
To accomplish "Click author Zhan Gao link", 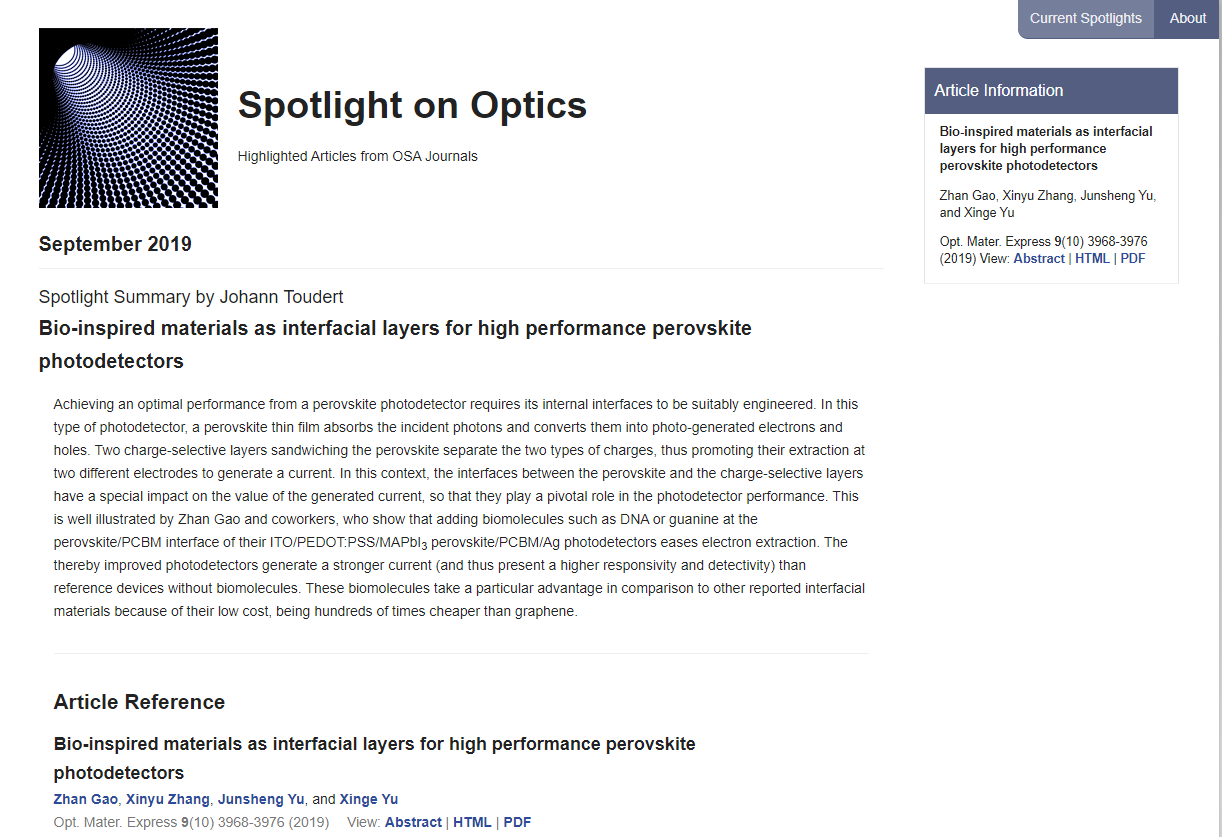I will tap(86, 799).
